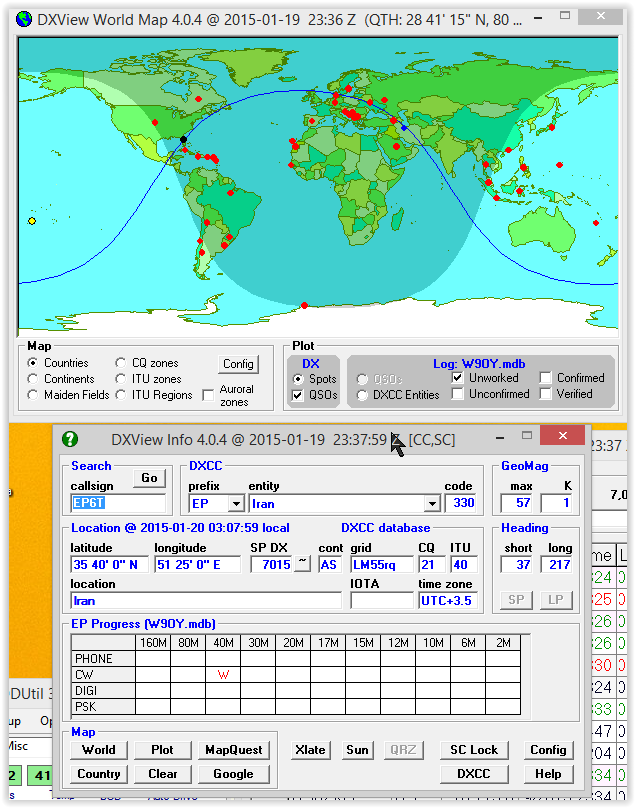Click the CQ zone field 21
This screenshot has height=808, width=635.
coord(432,564)
